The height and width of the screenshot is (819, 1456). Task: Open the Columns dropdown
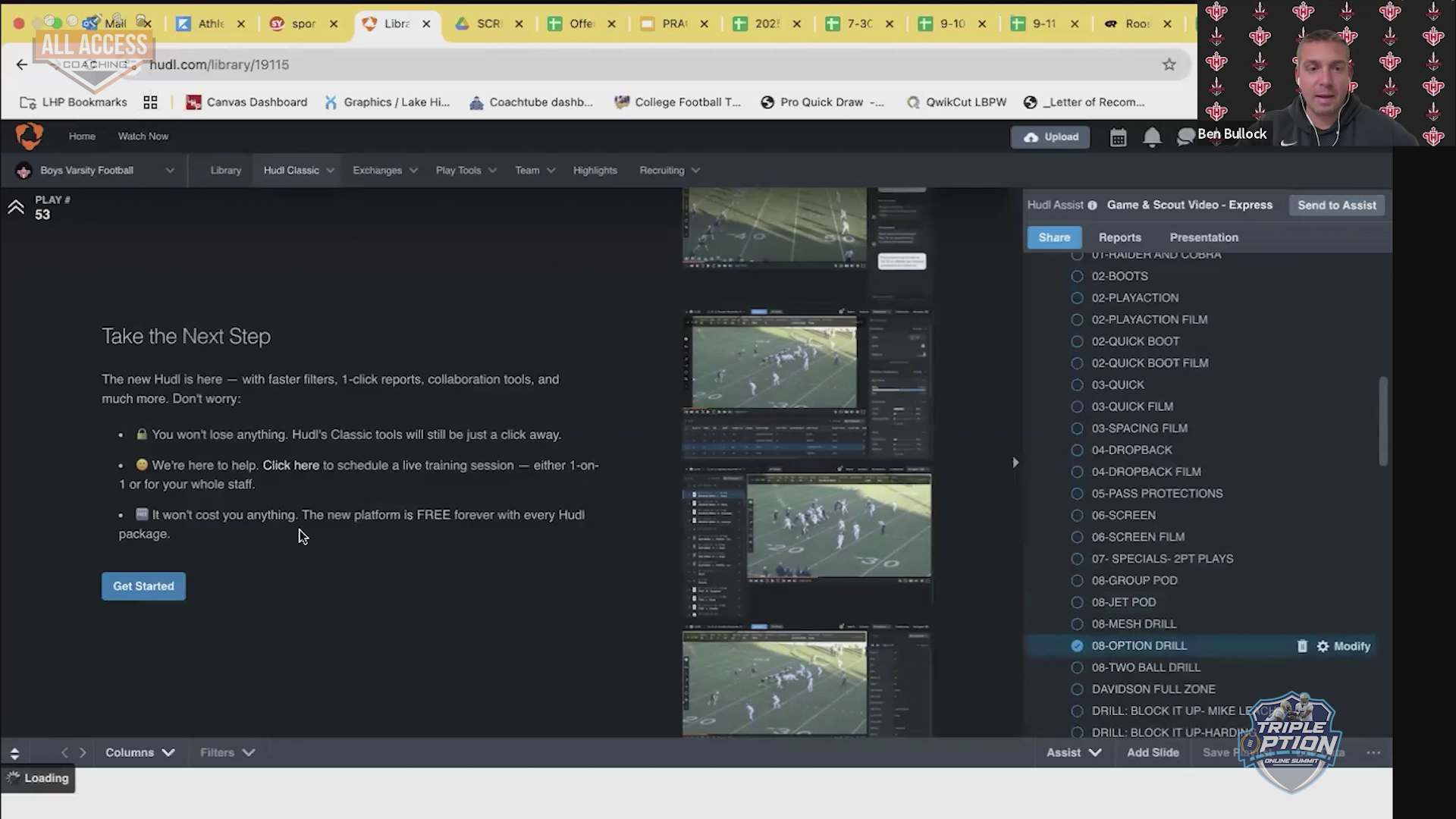(x=140, y=752)
